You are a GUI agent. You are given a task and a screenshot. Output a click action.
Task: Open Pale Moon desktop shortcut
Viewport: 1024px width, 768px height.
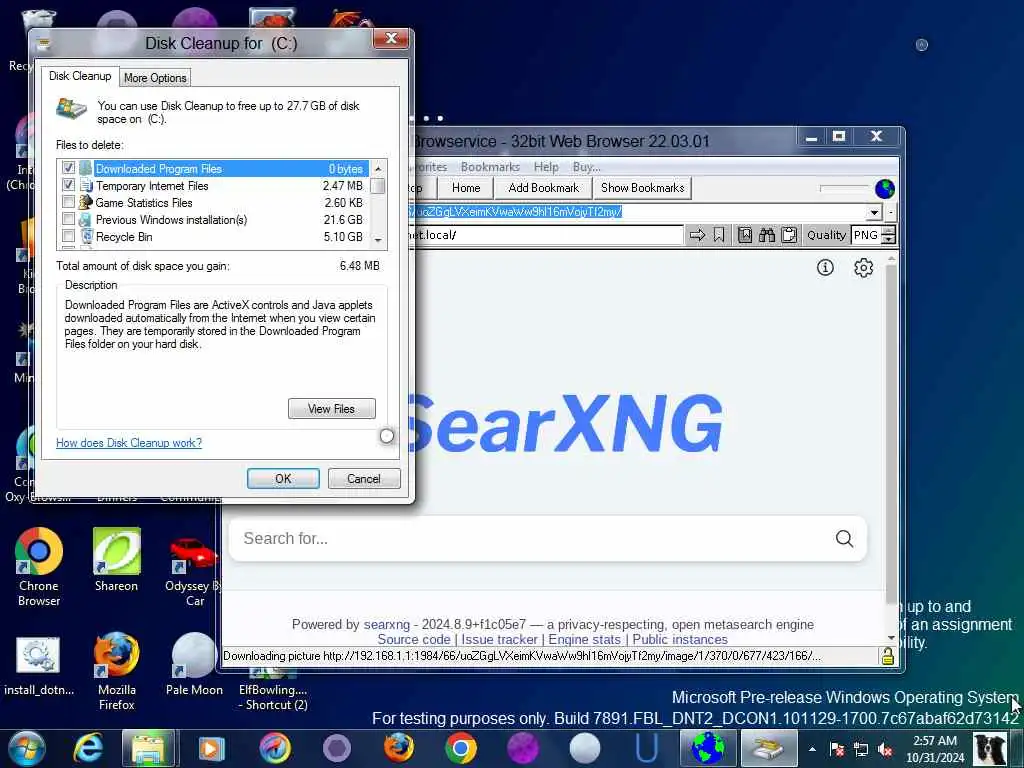point(194,665)
